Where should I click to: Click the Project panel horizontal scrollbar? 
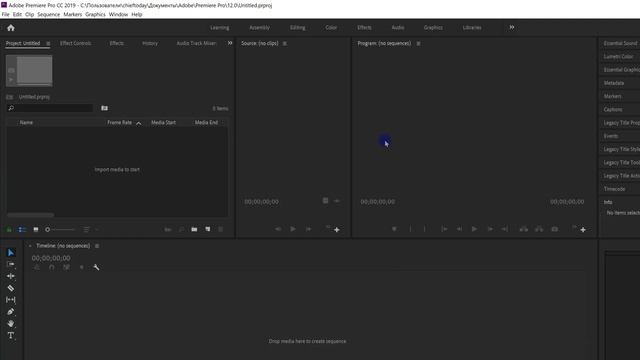[x=31, y=215]
